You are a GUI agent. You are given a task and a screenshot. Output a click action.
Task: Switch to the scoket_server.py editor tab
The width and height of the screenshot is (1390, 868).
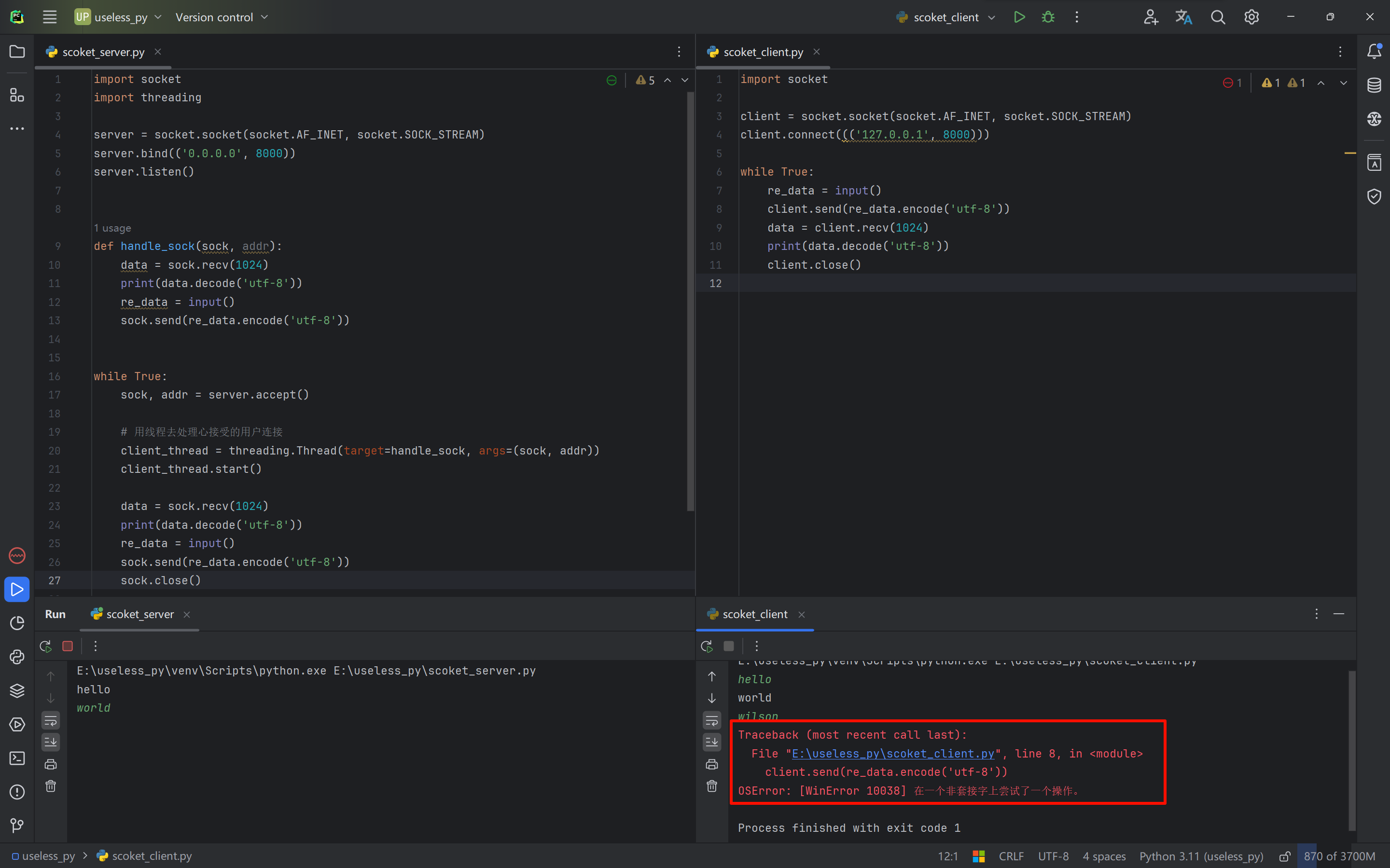pos(103,52)
